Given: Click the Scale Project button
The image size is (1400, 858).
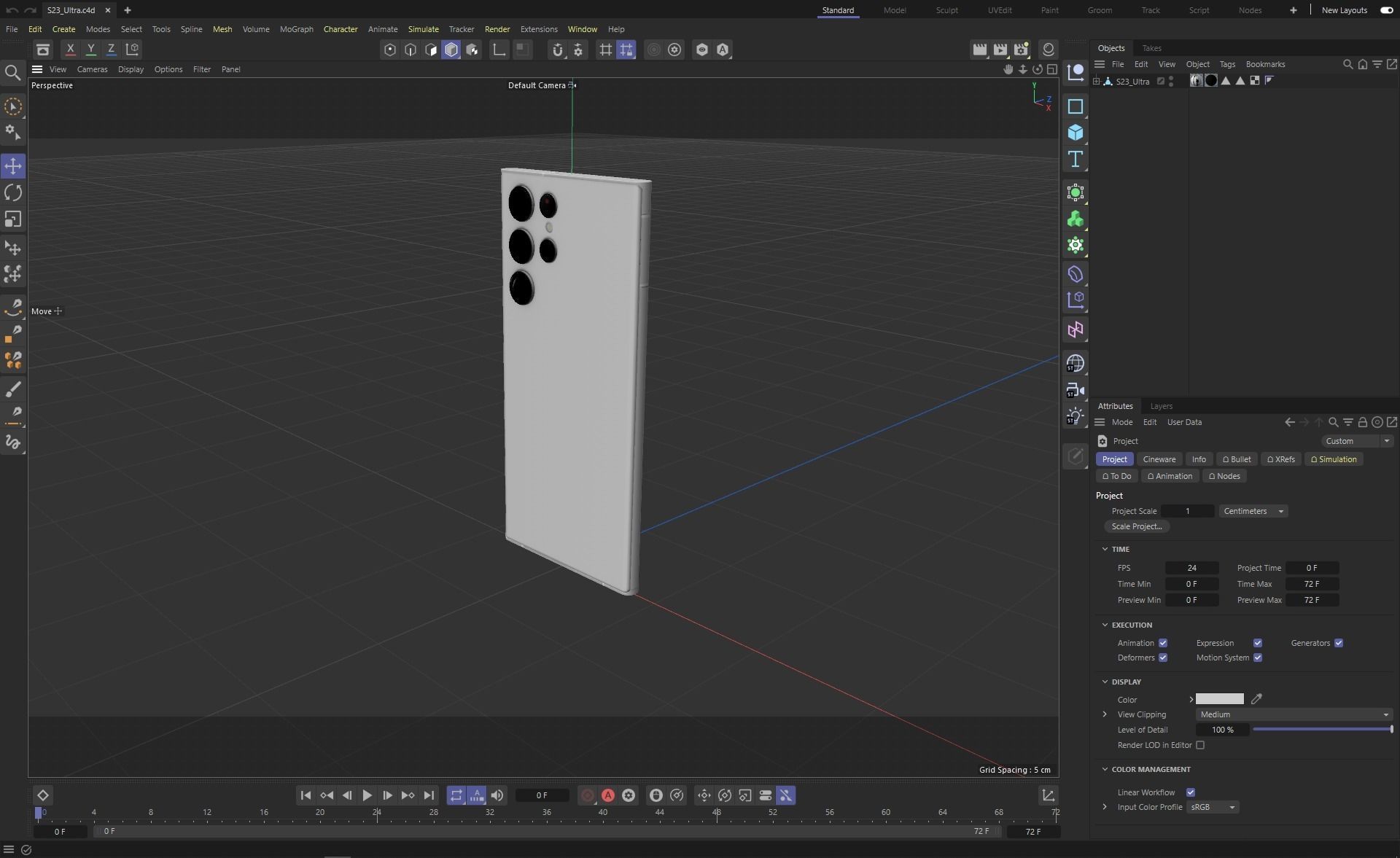Looking at the screenshot, I should click(x=1137, y=526).
